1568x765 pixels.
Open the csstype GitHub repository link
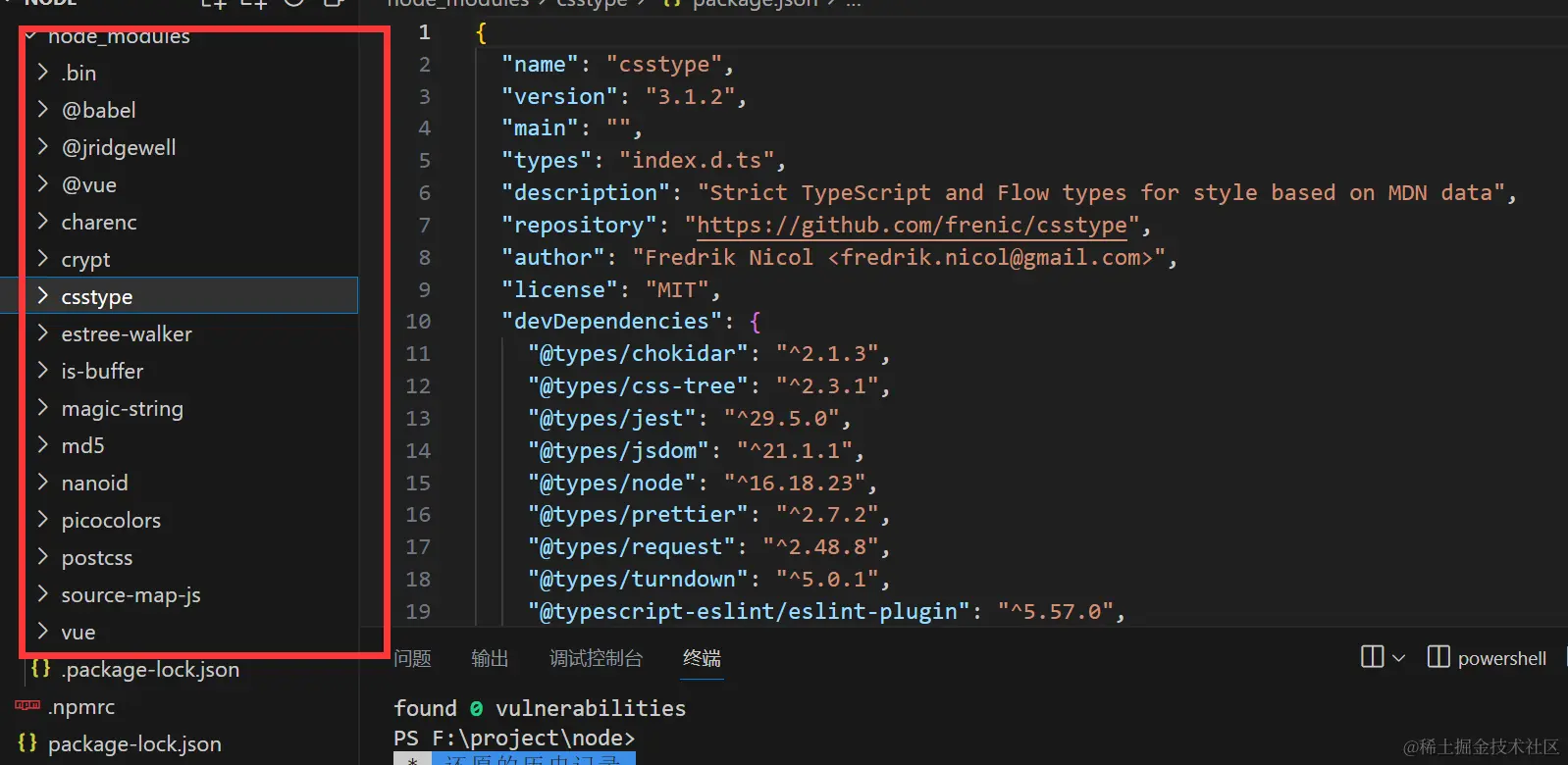912,226
